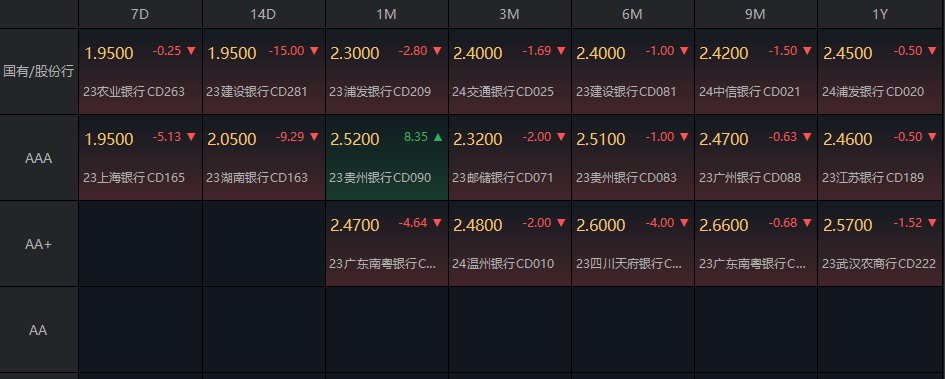Open 23农业银行CD263 bond link
Viewport: 945px width, 379px height.
pos(134,92)
